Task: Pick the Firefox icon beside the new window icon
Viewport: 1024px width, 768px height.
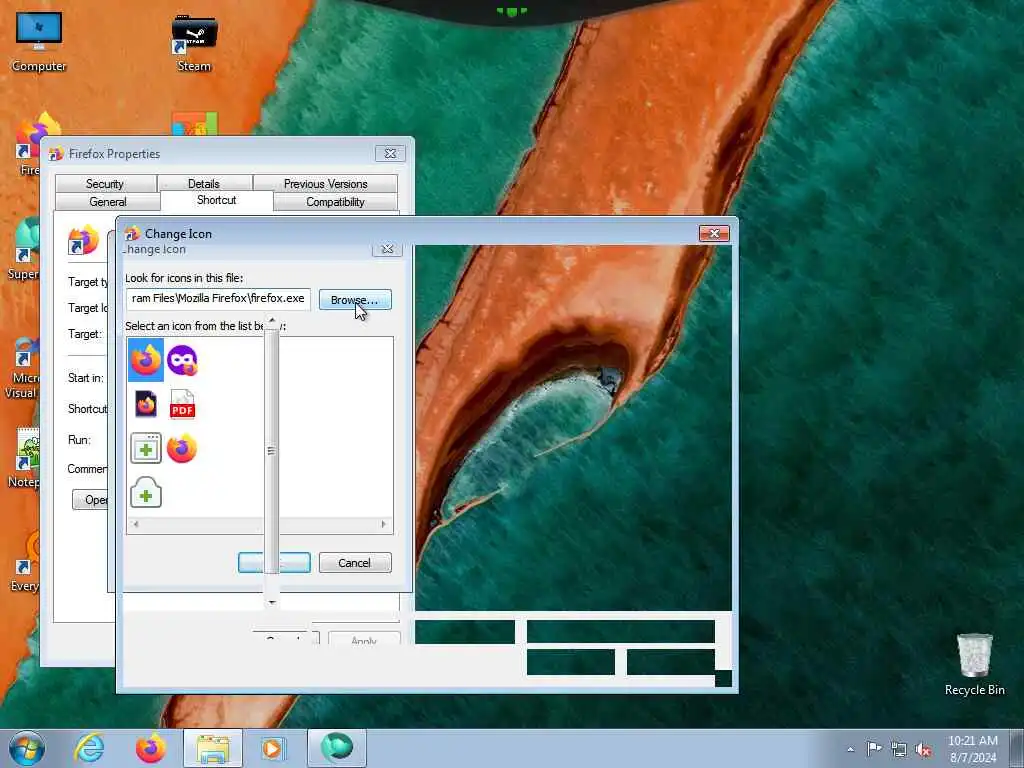Action: click(182, 449)
